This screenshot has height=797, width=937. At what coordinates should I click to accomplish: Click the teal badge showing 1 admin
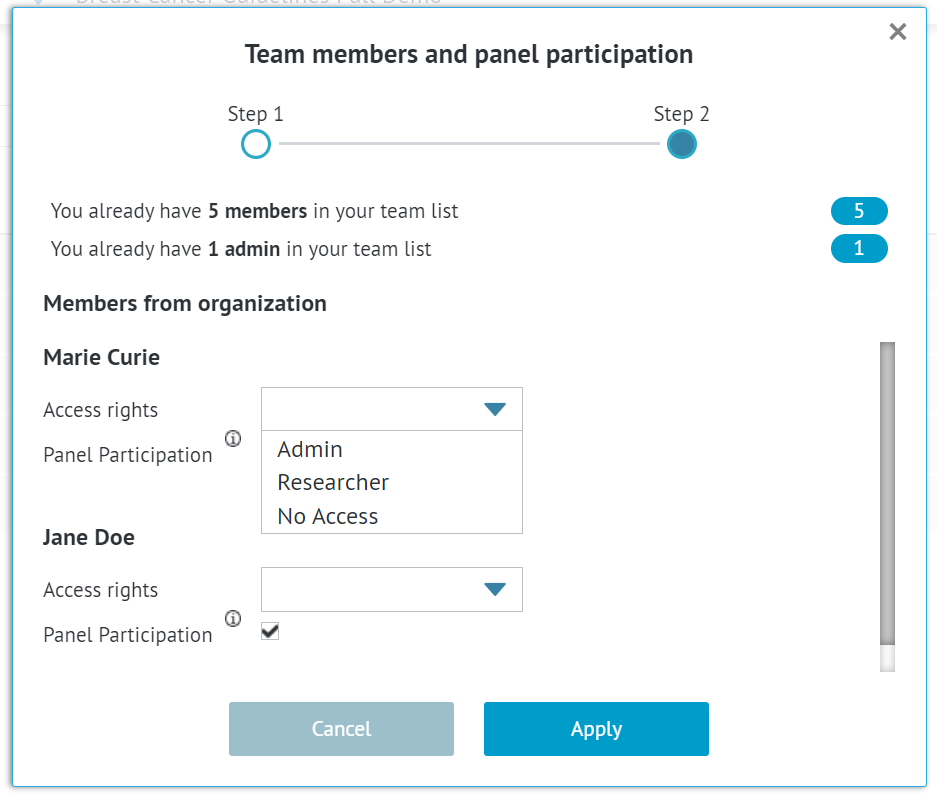click(x=859, y=249)
